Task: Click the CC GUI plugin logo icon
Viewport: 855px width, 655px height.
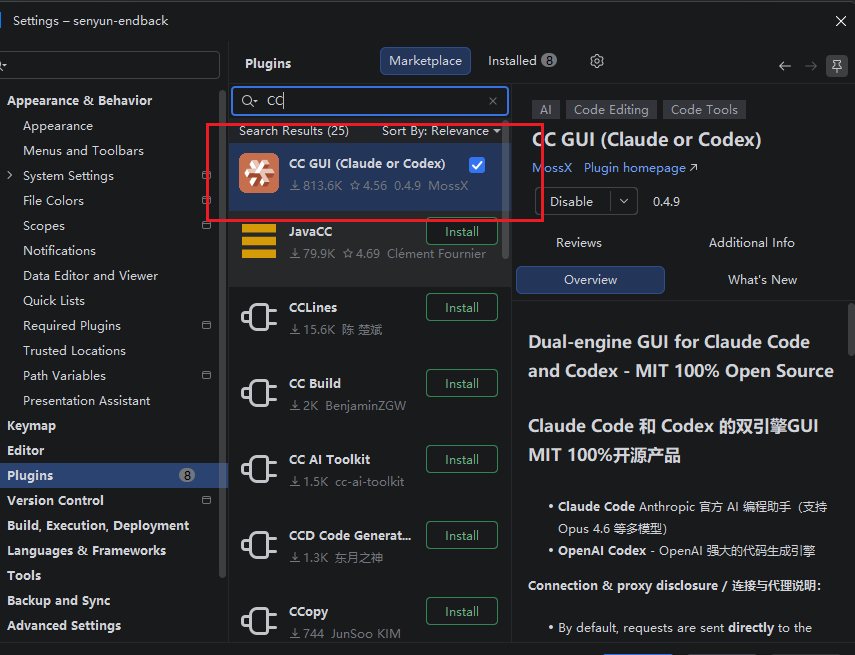Action: click(259, 173)
